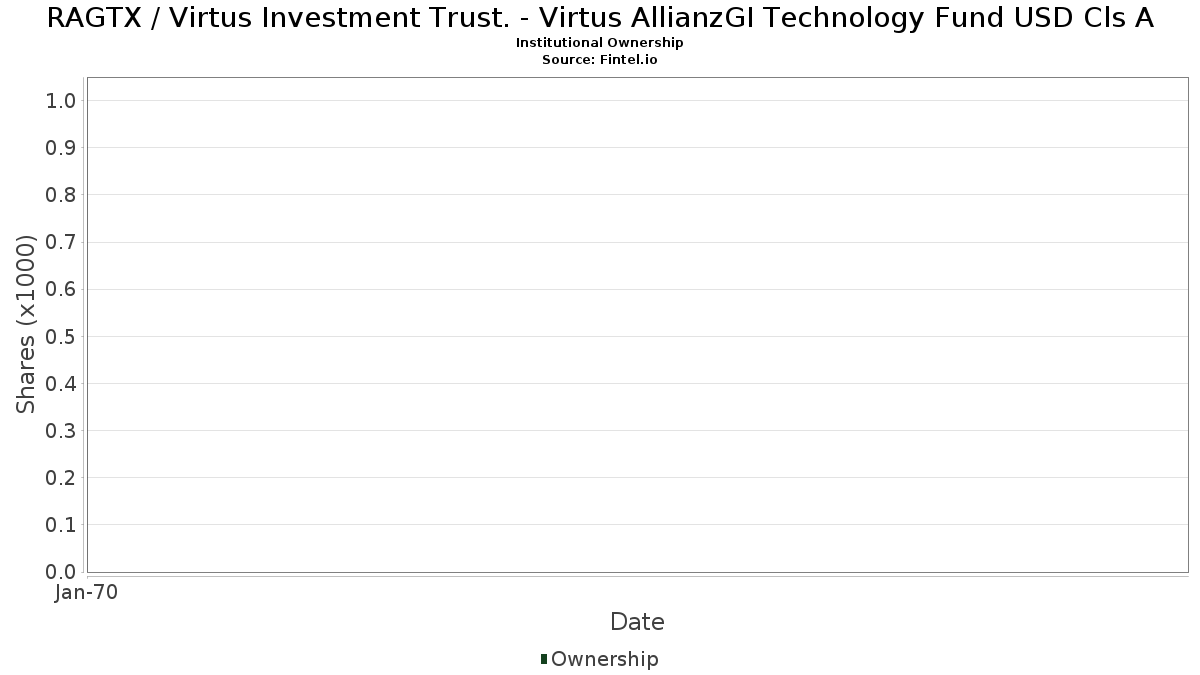Click the Date x-axis title

(637, 622)
